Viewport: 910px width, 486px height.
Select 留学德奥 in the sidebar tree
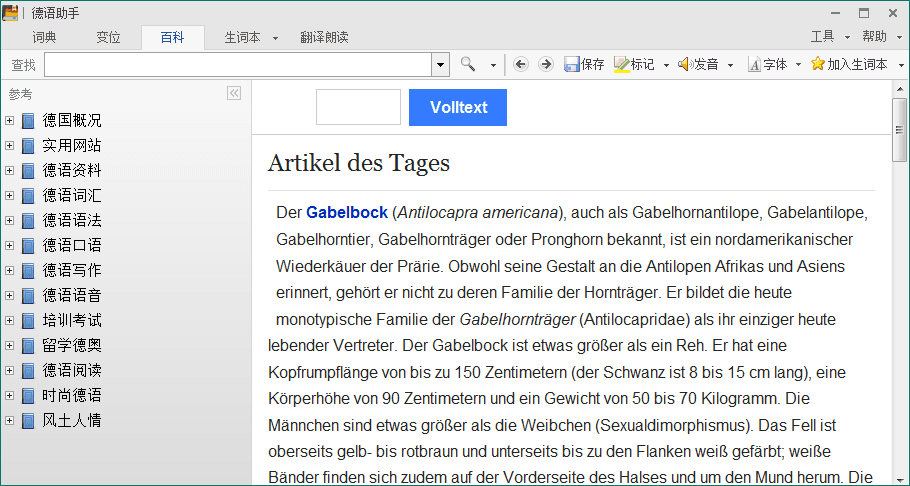pyautogui.click(x=71, y=346)
